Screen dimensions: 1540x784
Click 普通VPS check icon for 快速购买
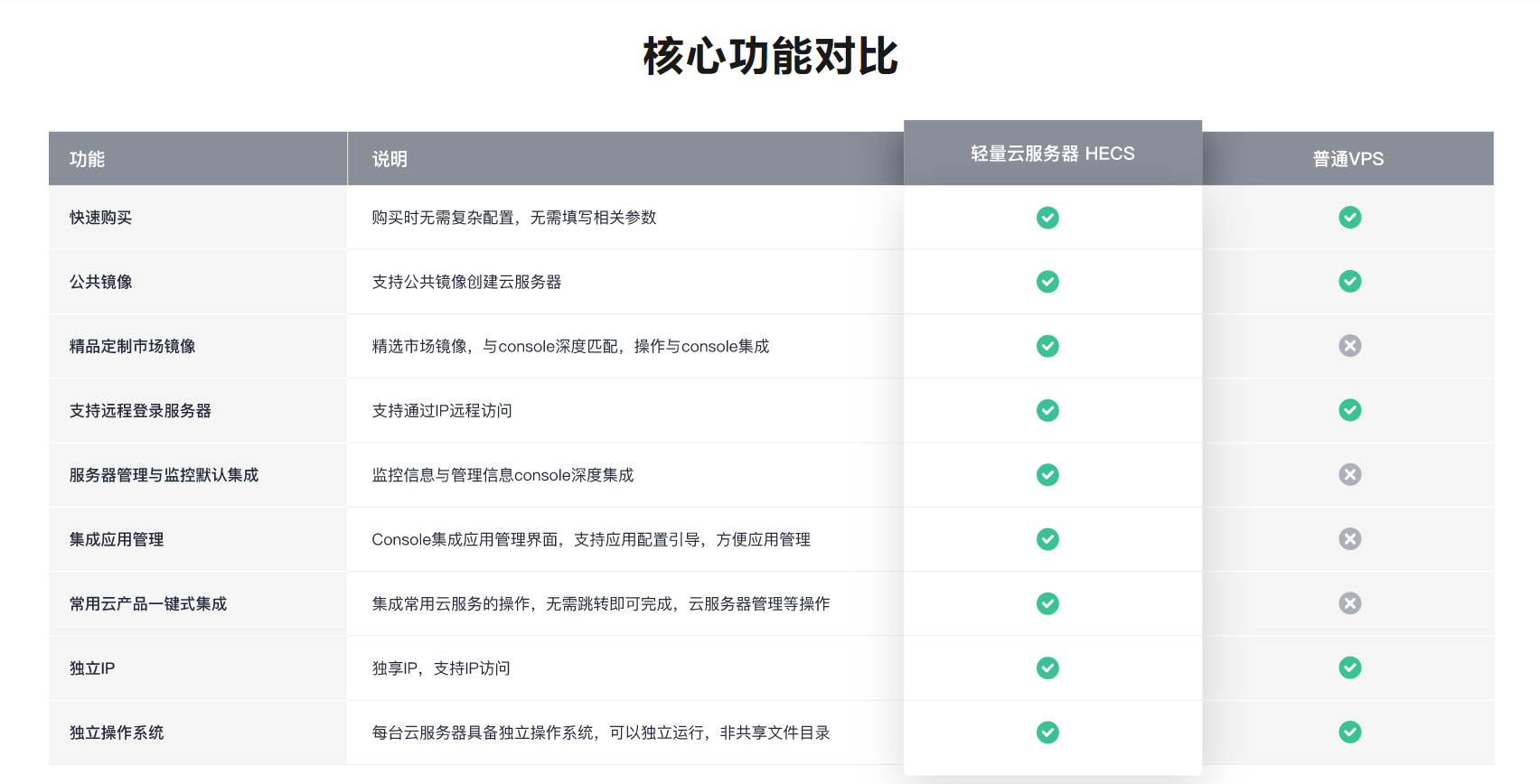(1350, 217)
